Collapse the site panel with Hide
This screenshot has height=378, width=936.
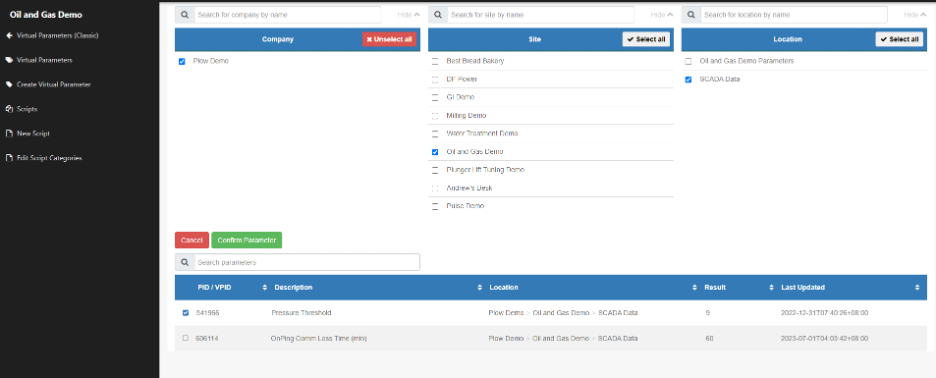(x=662, y=15)
